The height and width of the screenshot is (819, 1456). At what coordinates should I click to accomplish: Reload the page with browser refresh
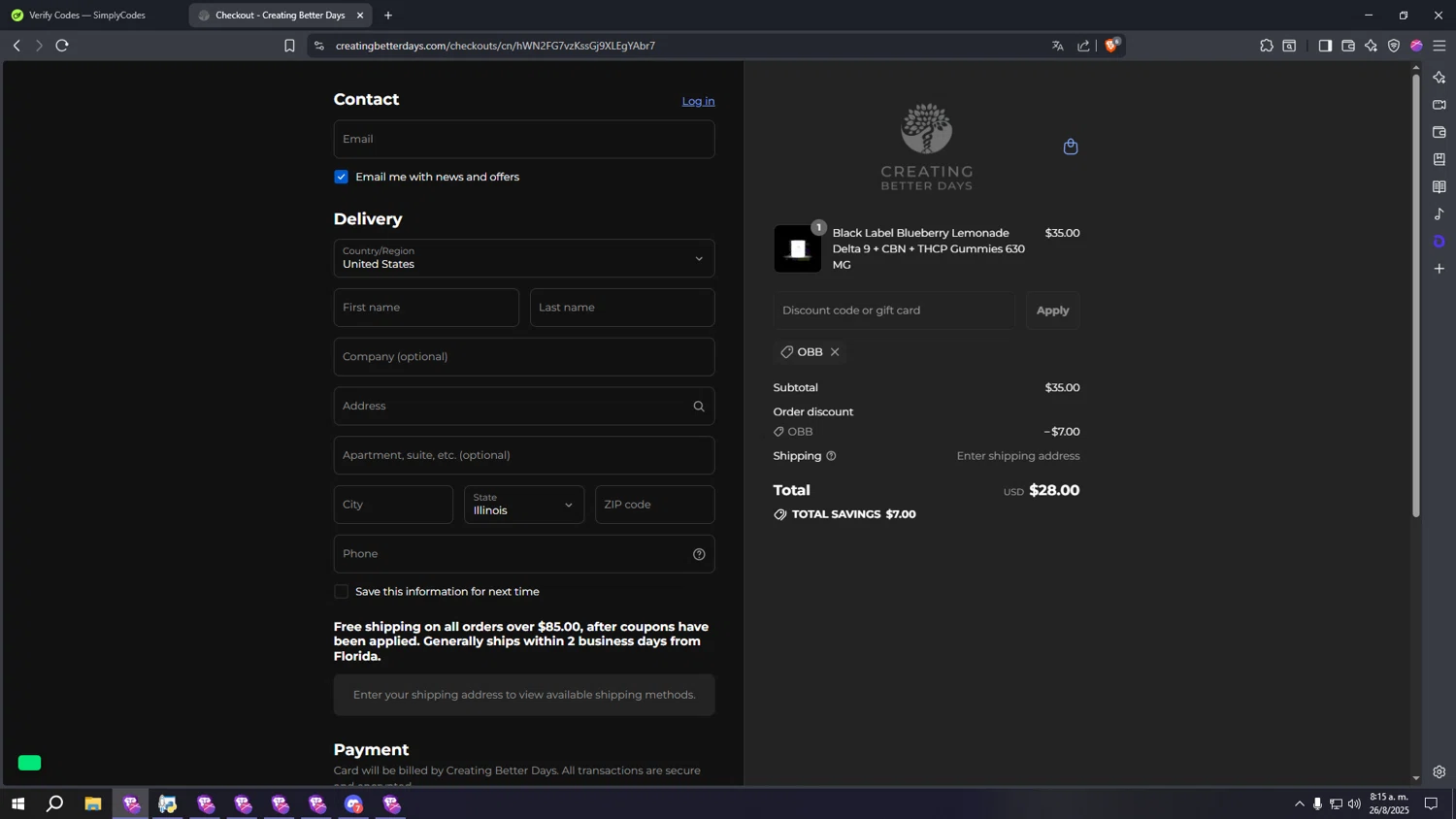click(x=62, y=46)
